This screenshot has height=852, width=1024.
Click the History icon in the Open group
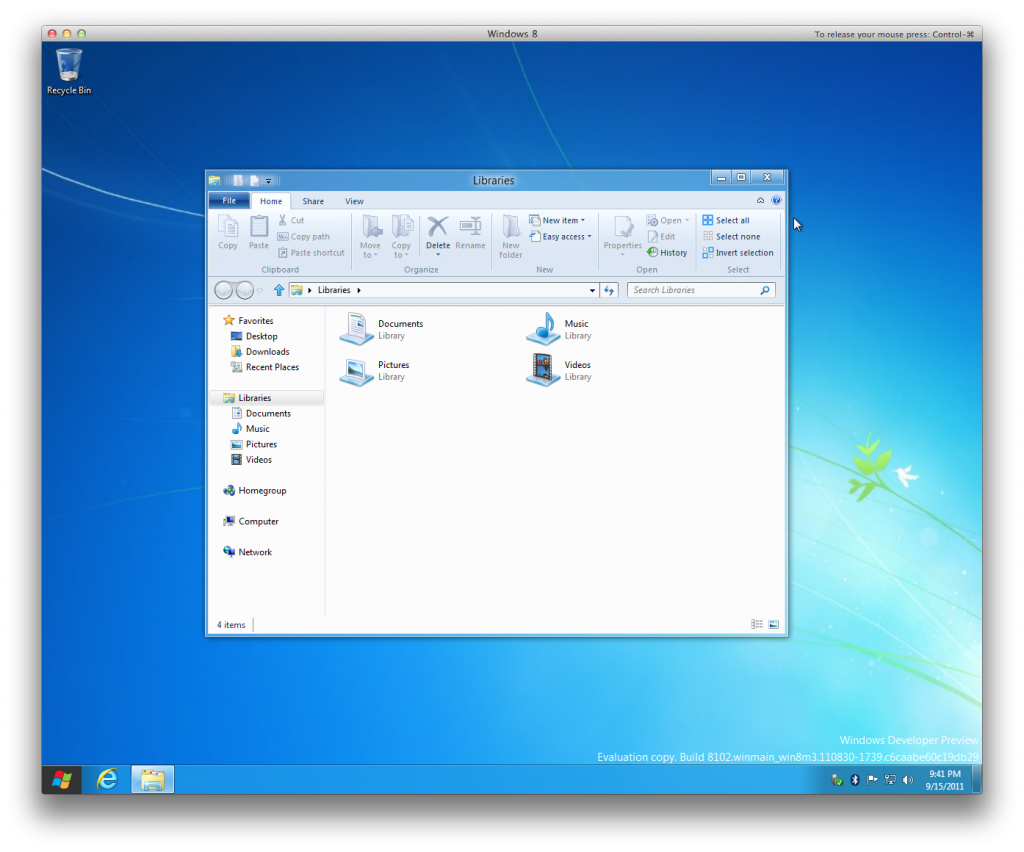tap(667, 252)
